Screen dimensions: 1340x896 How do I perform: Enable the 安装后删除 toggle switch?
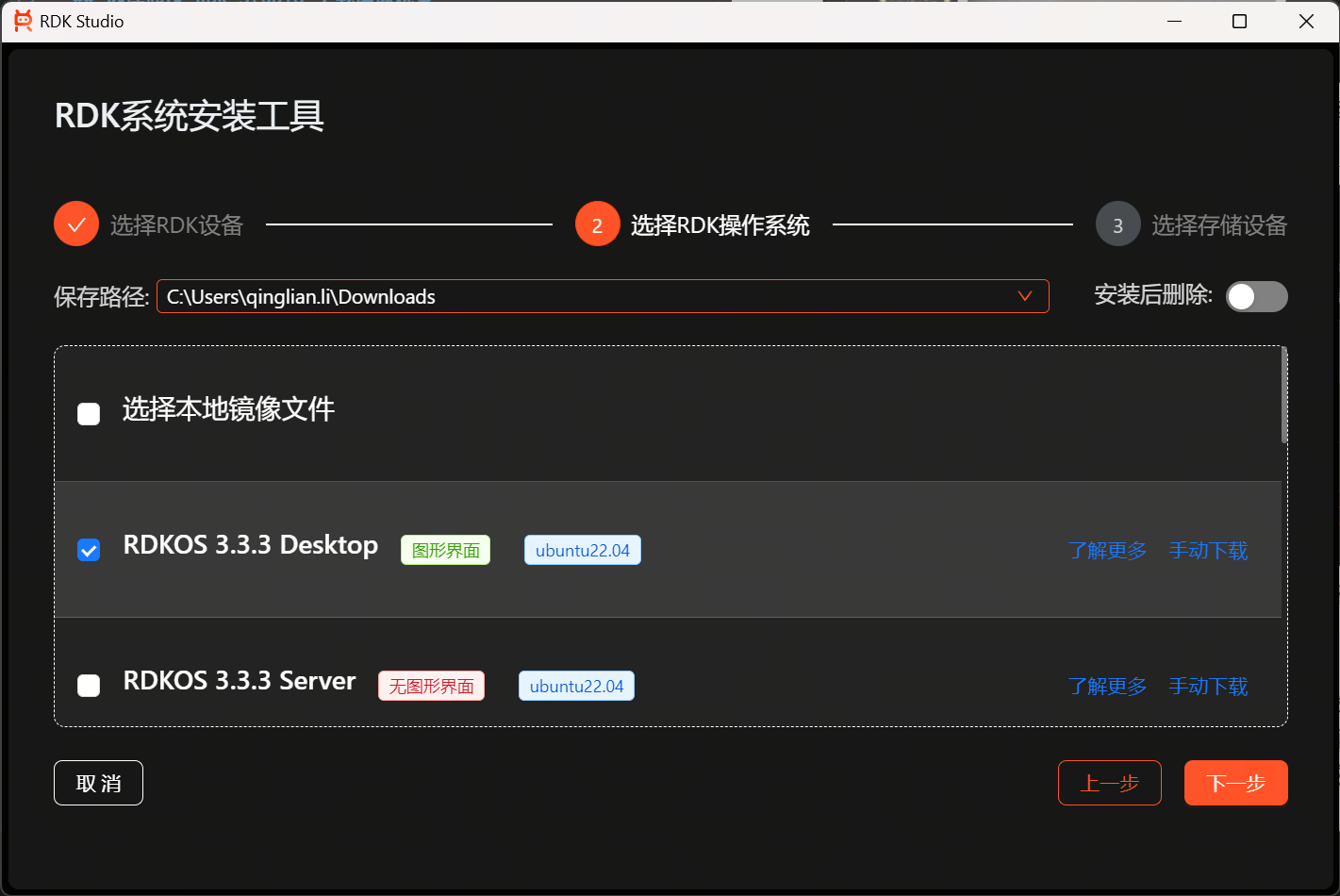pos(1257,296)
